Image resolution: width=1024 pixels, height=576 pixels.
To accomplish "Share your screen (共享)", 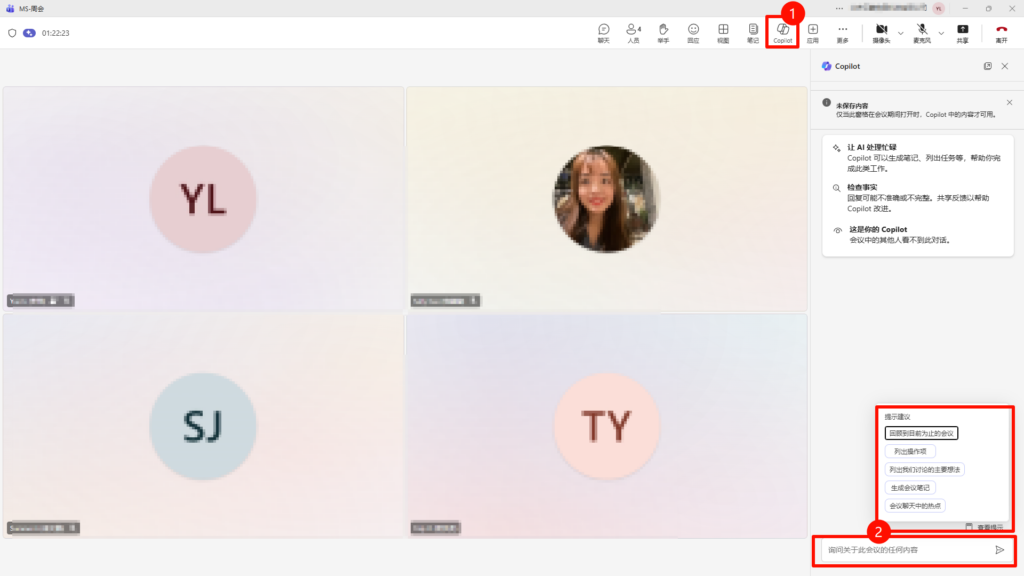I will pyautogui.click(x=962, y=32).
